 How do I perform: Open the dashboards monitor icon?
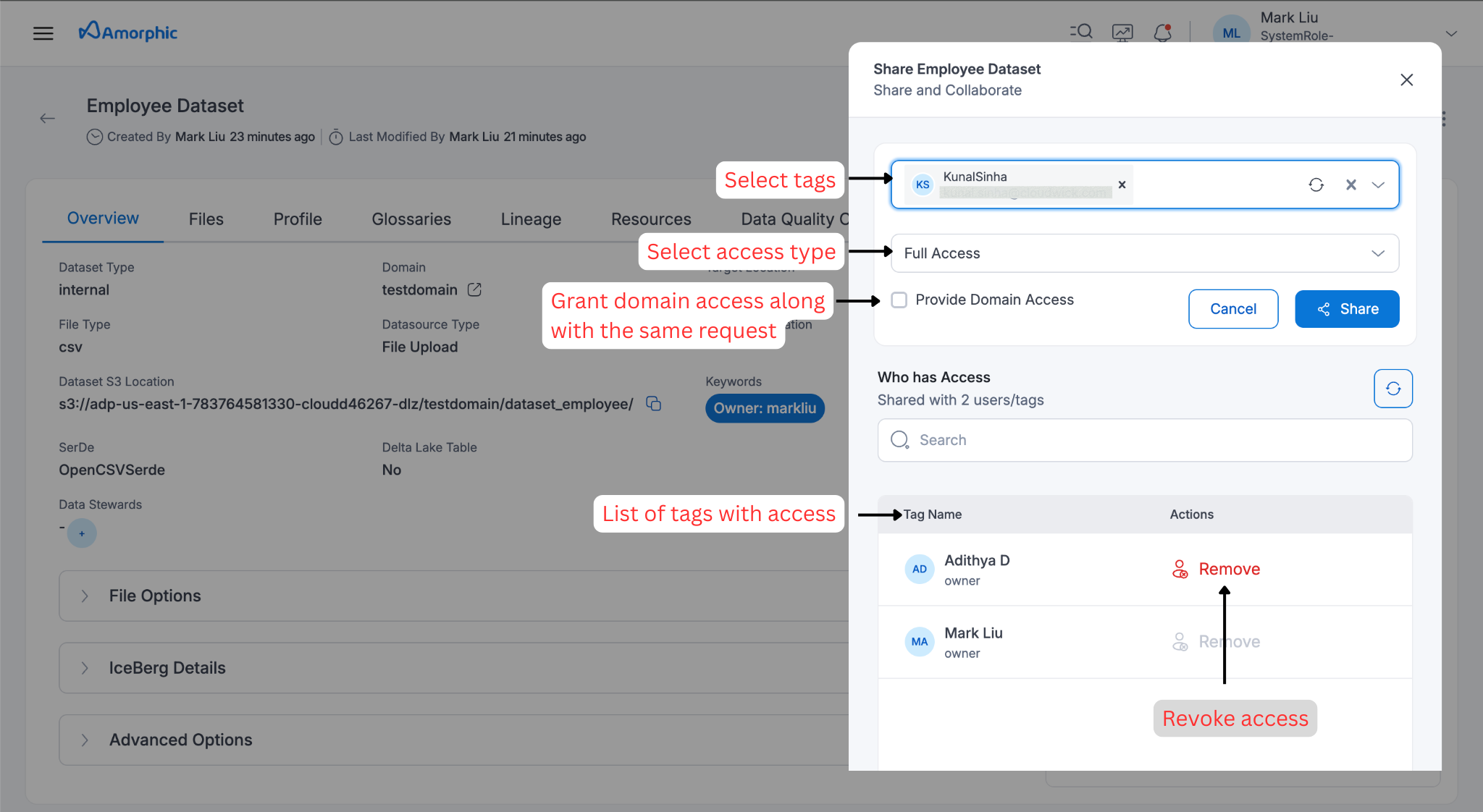[x=1122, y=32]
